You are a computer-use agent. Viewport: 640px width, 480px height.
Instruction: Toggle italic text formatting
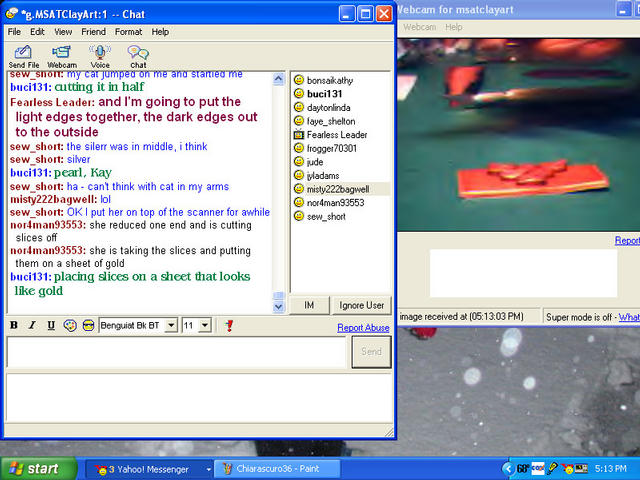coord(32,325)
